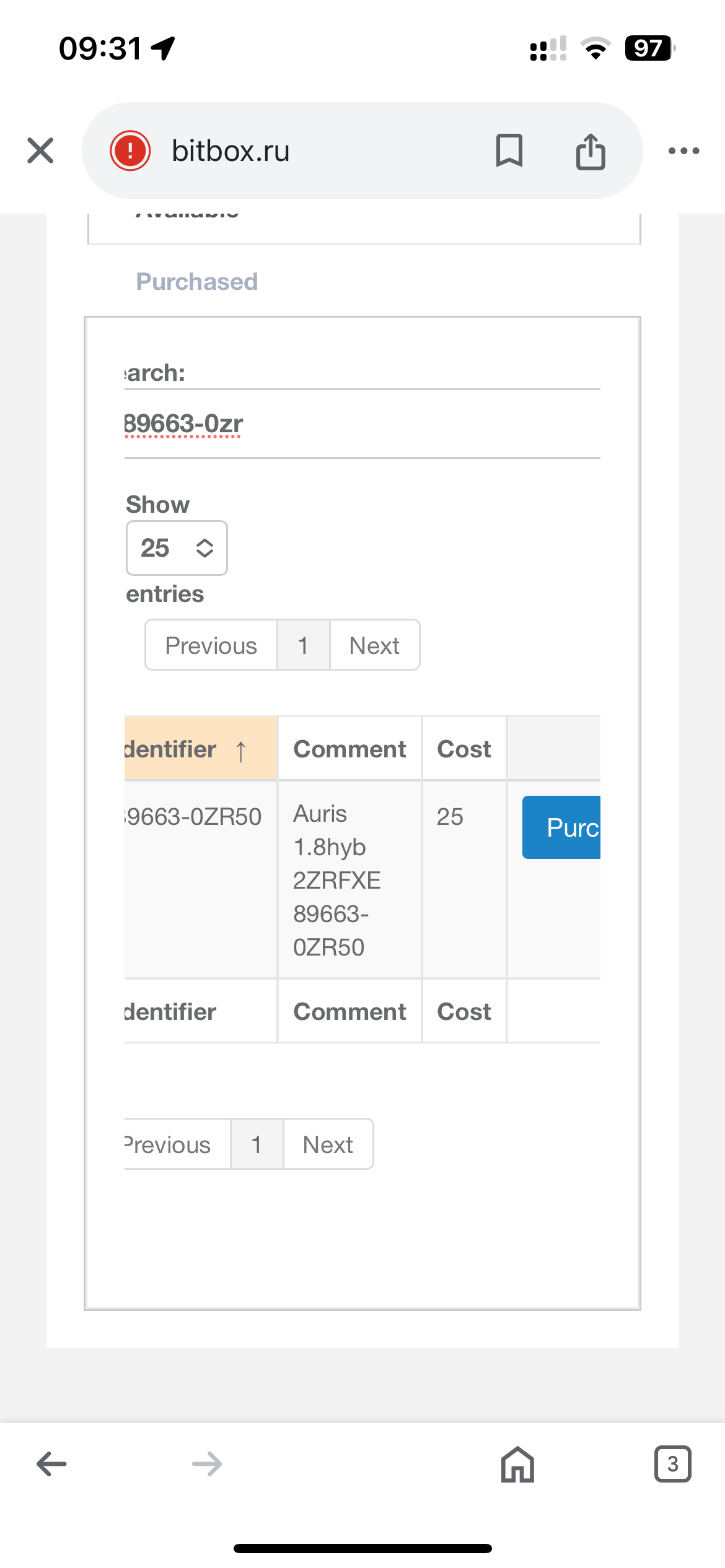The width and height of the screenshot is (725, 1568).
Task: Click the top Previous pagination button
Action: pos(211,645)
